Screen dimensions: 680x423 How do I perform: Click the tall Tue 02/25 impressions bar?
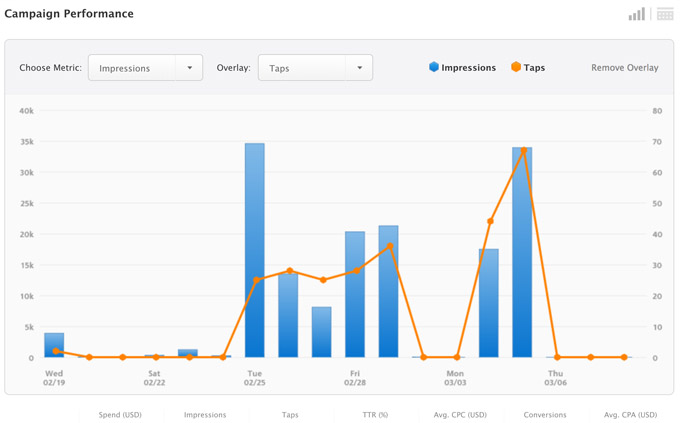point(255,250)
